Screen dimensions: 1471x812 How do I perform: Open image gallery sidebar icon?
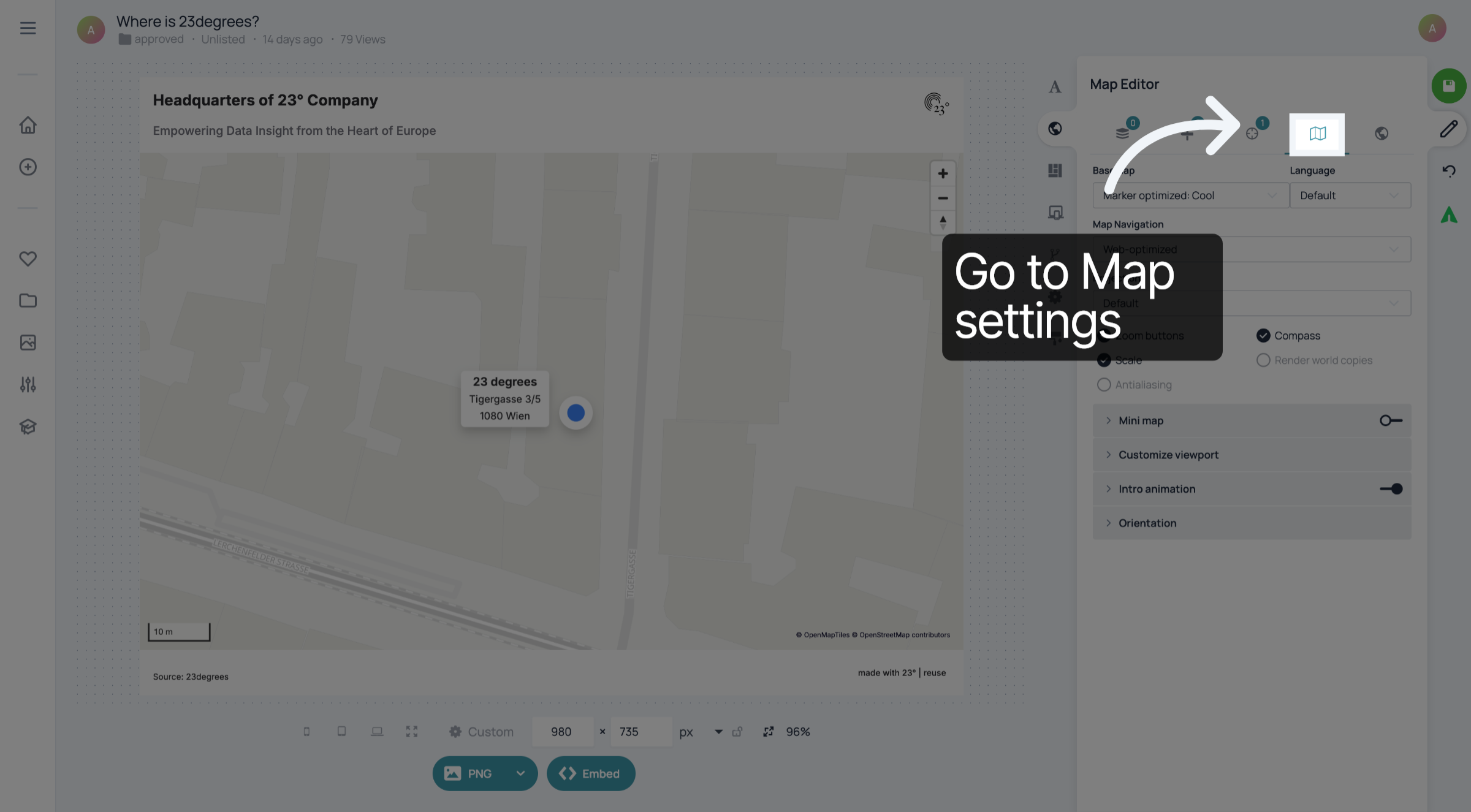pos(28,342)
